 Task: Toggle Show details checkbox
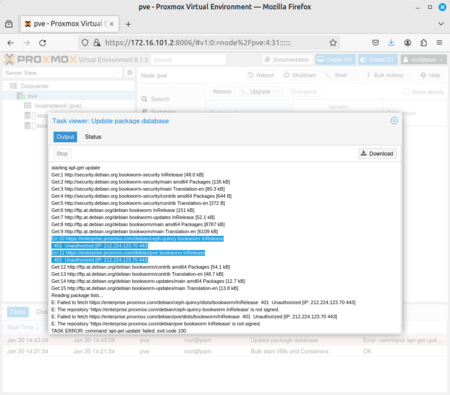[406, 92]
